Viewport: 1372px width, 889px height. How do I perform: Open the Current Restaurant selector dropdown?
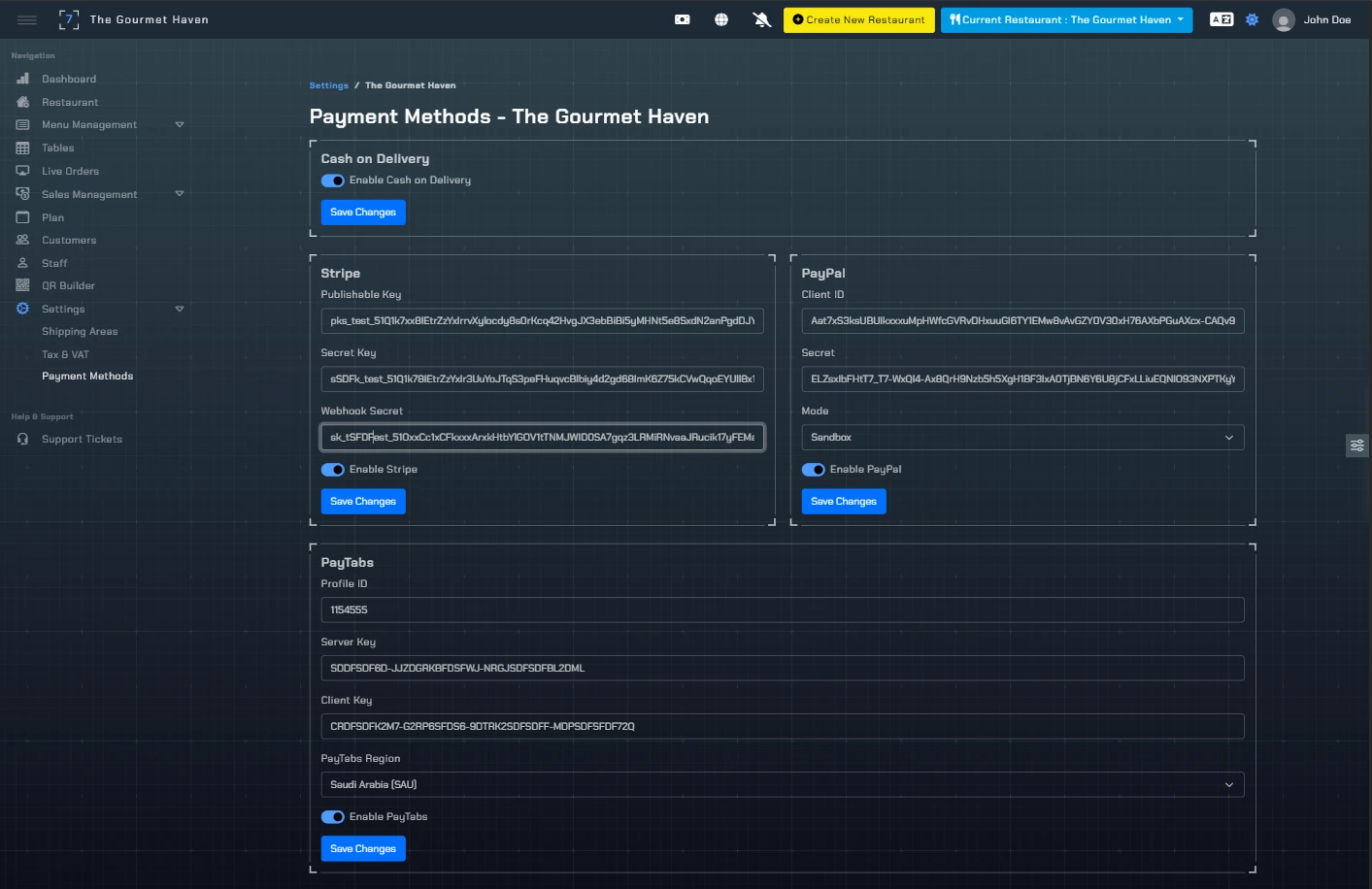1066,19
